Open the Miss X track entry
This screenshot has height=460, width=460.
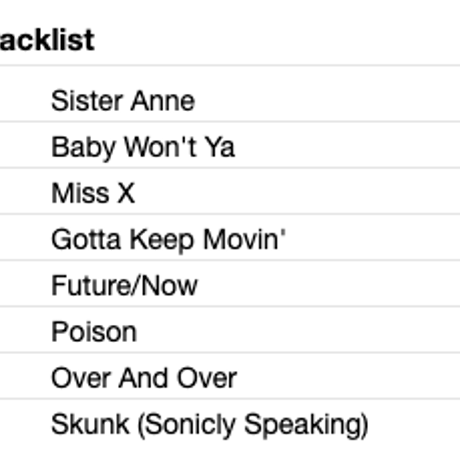93,193
